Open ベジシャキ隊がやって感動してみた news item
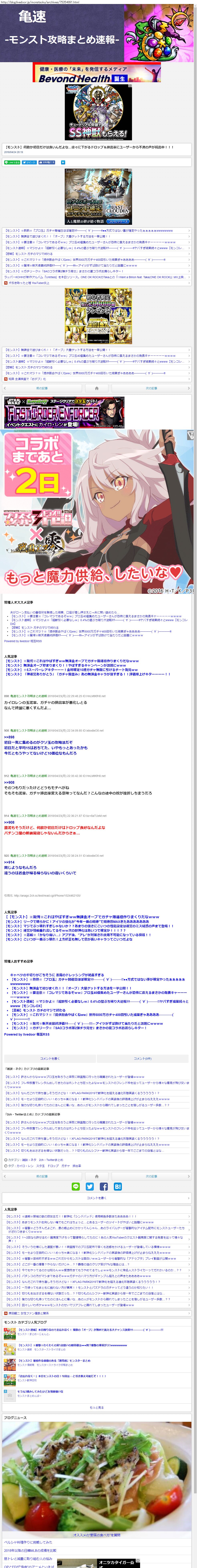Screen dimensions: 197x1568 coord(28,1543)
